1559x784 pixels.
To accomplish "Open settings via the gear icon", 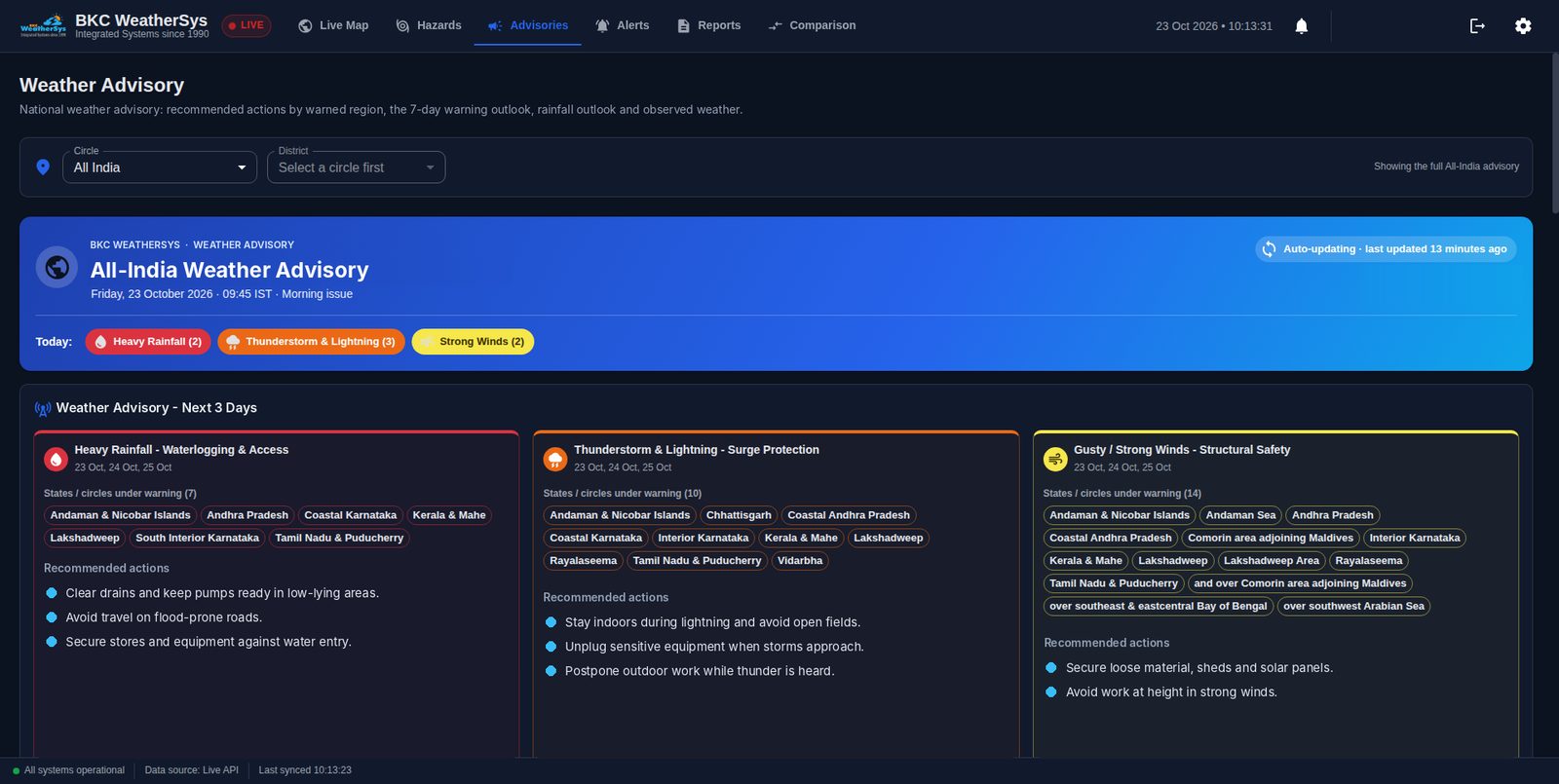I will (1523, 26).
